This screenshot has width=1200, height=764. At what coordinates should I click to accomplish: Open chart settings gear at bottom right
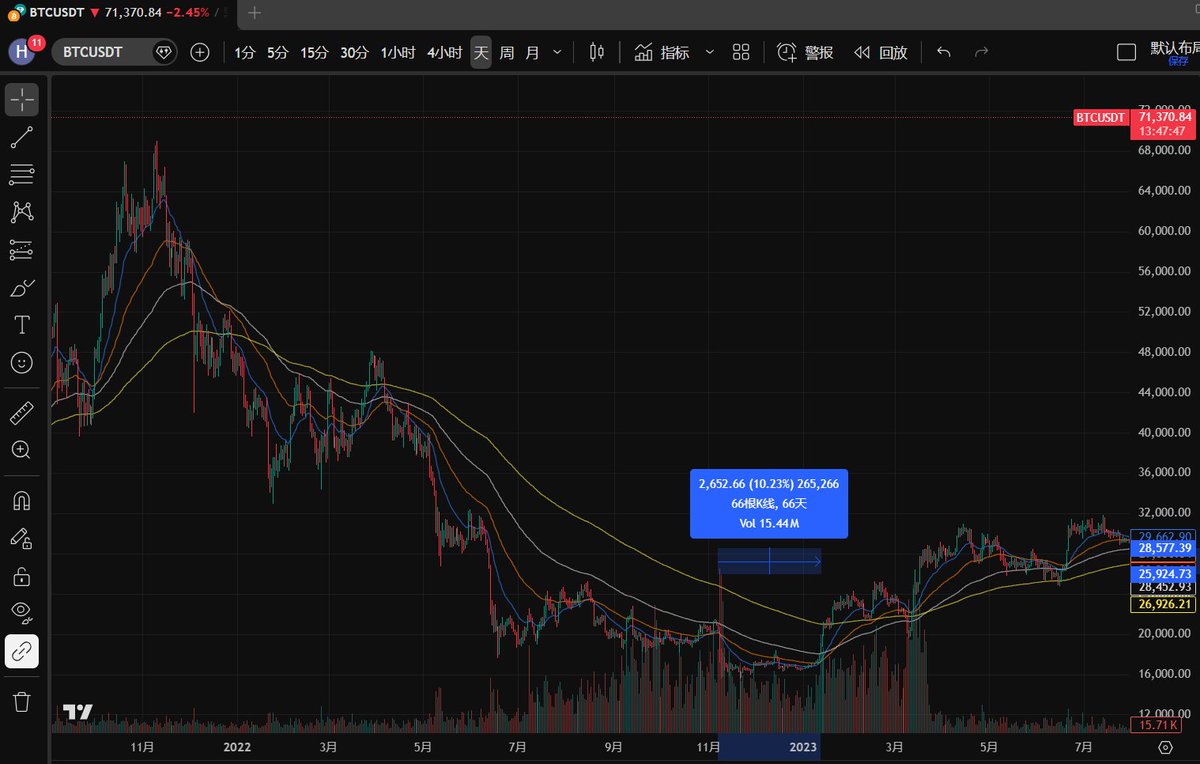click(1165, 747)
